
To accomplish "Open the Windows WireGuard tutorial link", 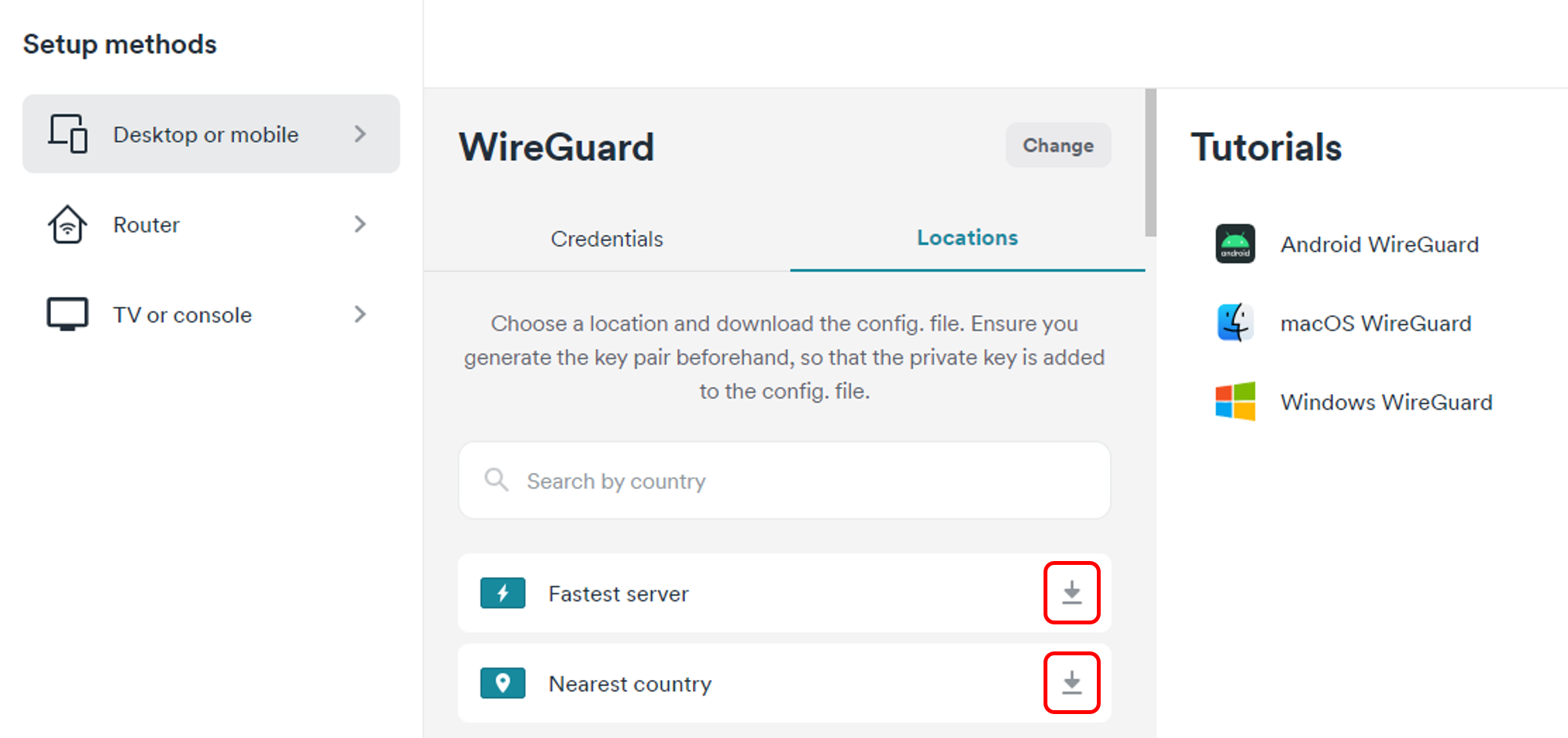I will (x=1386, y=402).
